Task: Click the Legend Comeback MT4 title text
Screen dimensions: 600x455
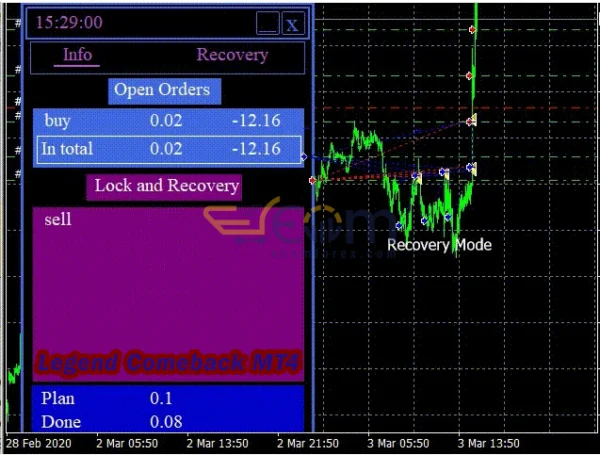Action: click(168, 363)
